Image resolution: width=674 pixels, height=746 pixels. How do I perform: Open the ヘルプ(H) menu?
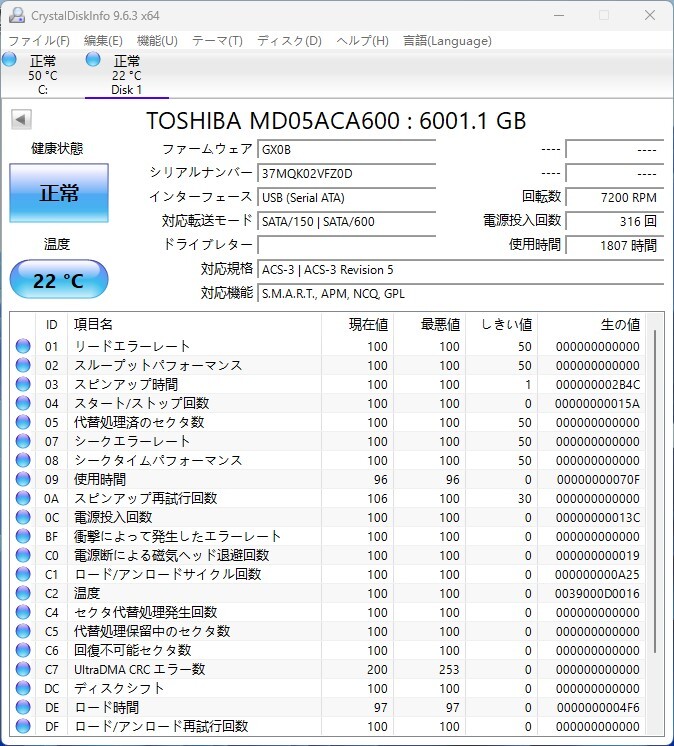click(x=362, y=41)
